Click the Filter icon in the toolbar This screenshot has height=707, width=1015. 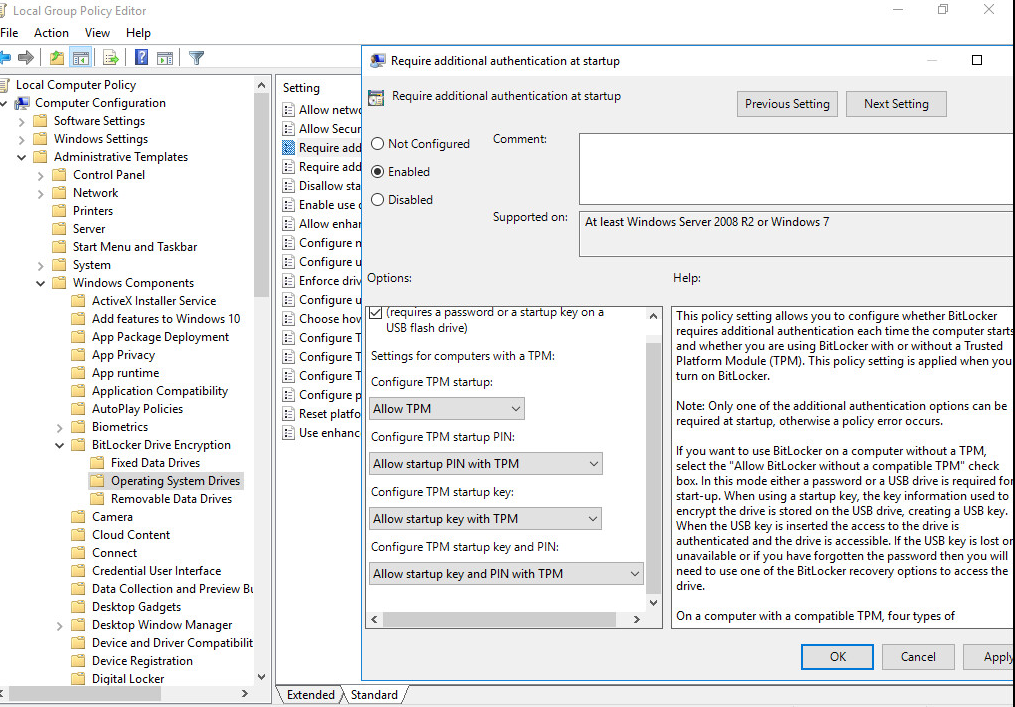197,58
